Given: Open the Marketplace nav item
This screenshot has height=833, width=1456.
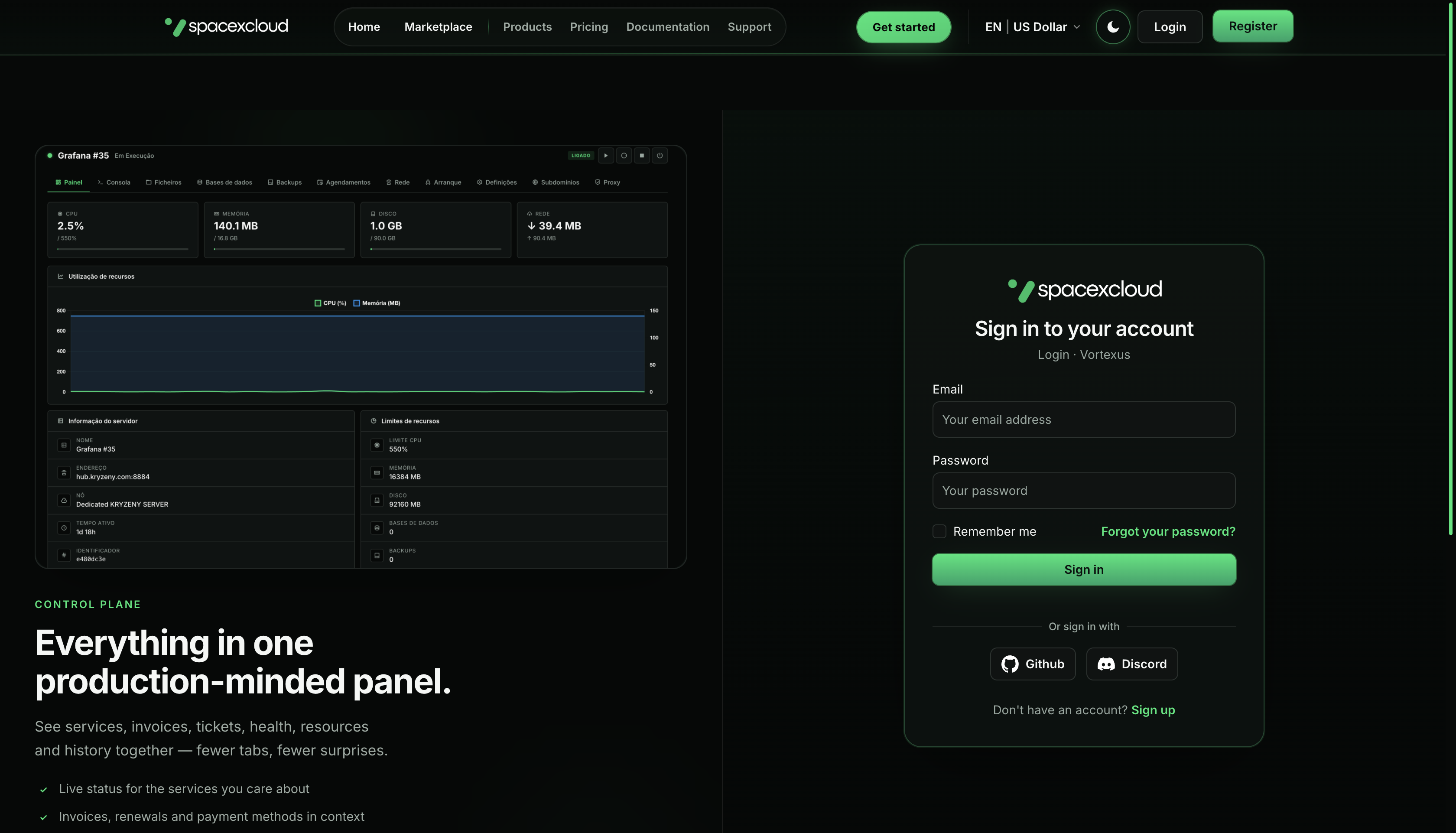Looking at the screenshot, I should click(438, 27).
